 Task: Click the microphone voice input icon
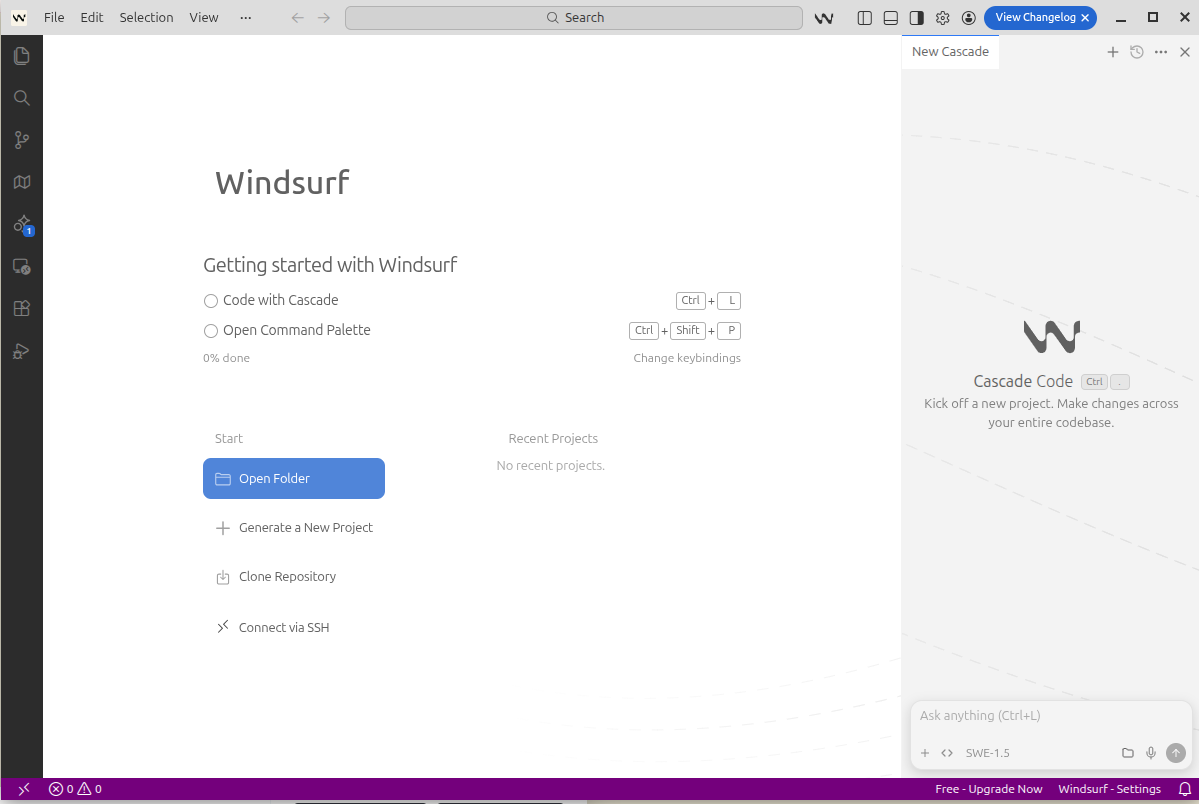pos(1151,753)
